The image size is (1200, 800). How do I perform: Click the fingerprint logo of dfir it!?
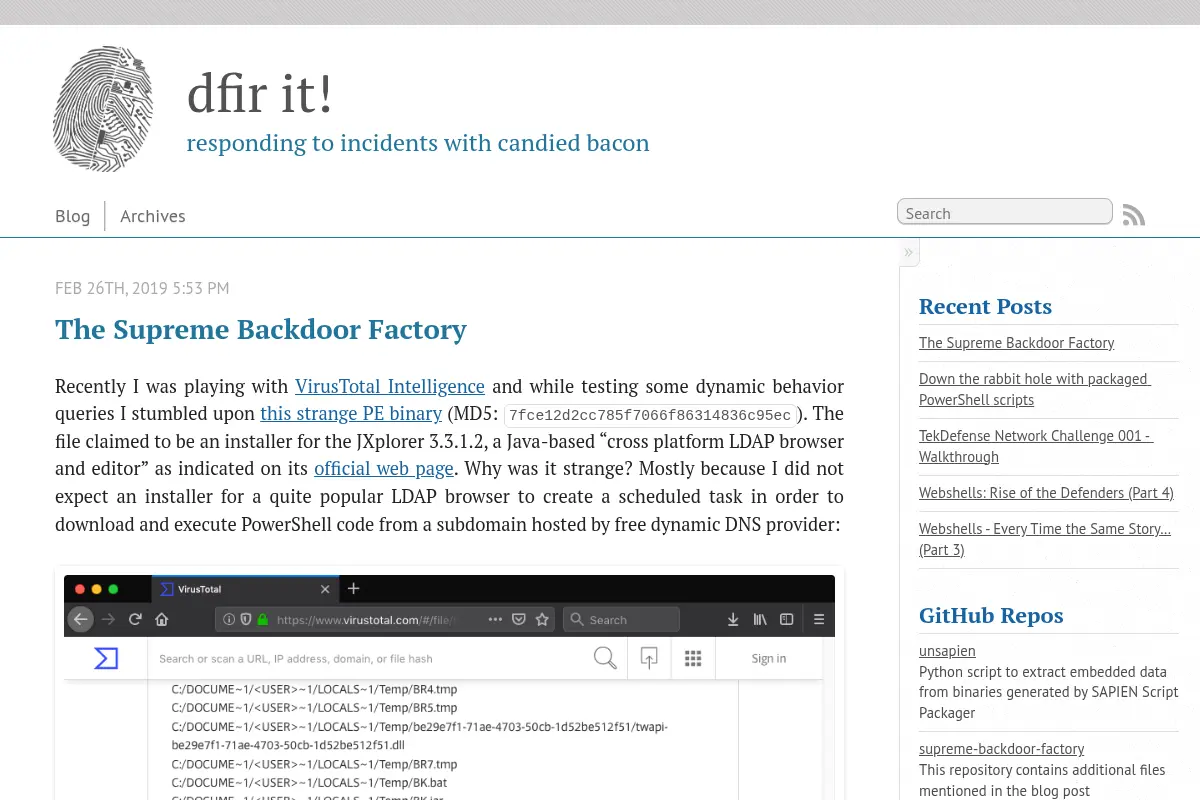[x=103, y=108]
